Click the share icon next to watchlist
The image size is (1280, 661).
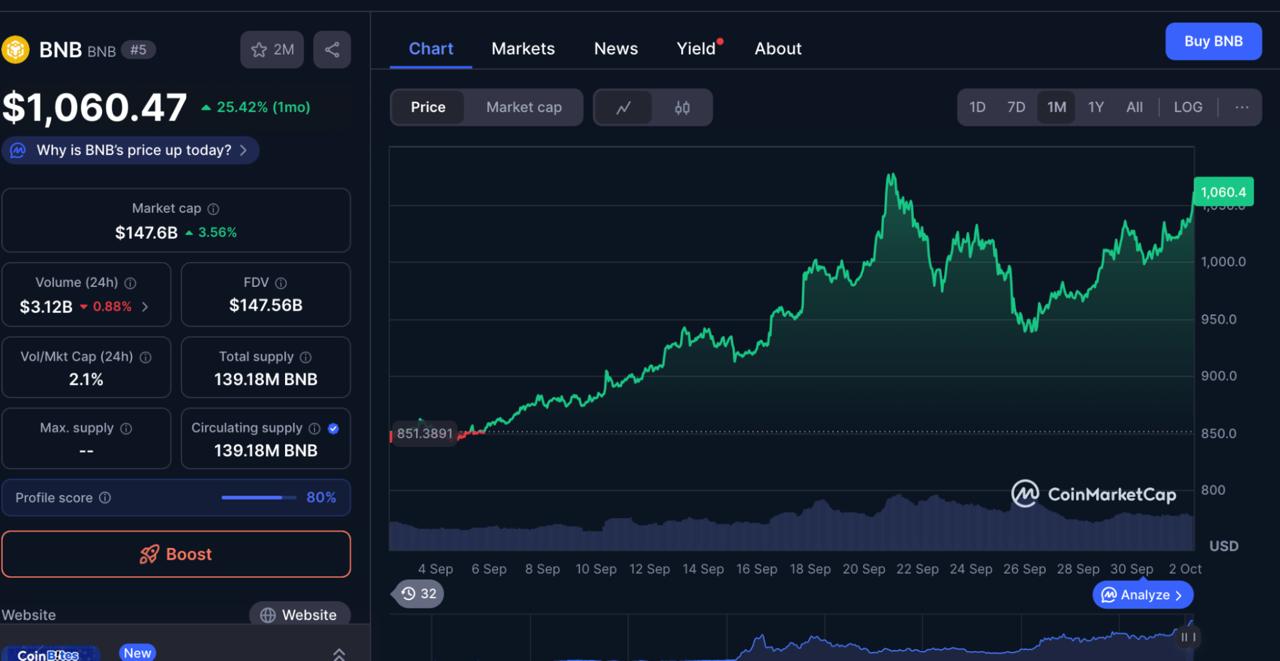click(x=332, y=50)
